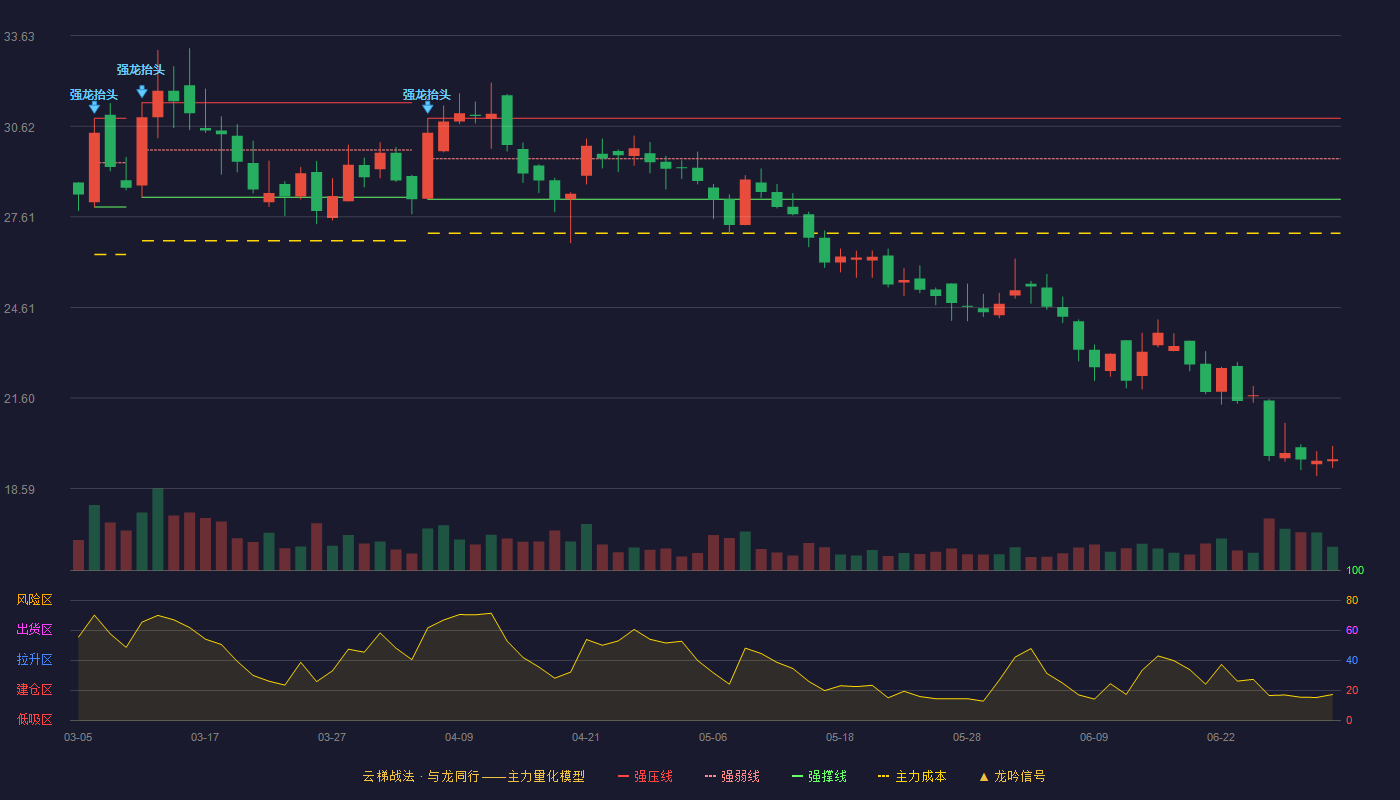Click the 04-21 date label
Image resolution: width=1400 pixels, height=800 pixels.
[586, 737]
